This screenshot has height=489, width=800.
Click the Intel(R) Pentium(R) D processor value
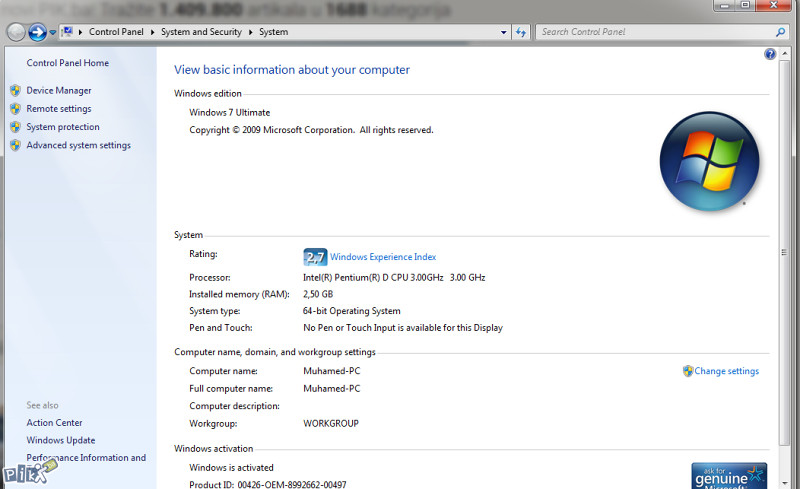pyautogui.click(x=394, y=278)
